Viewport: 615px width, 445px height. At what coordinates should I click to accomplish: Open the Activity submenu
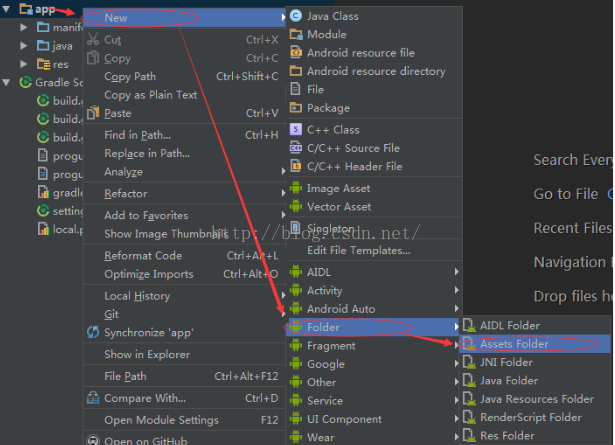[324, 291]
